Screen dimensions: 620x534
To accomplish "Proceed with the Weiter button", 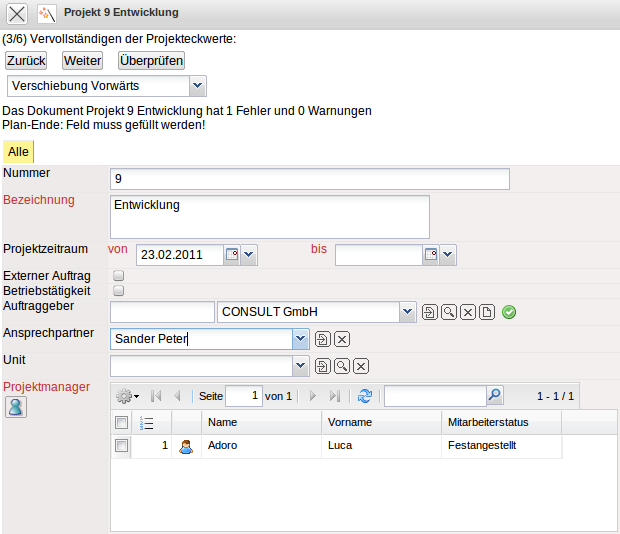I will (x=83, y=60).
